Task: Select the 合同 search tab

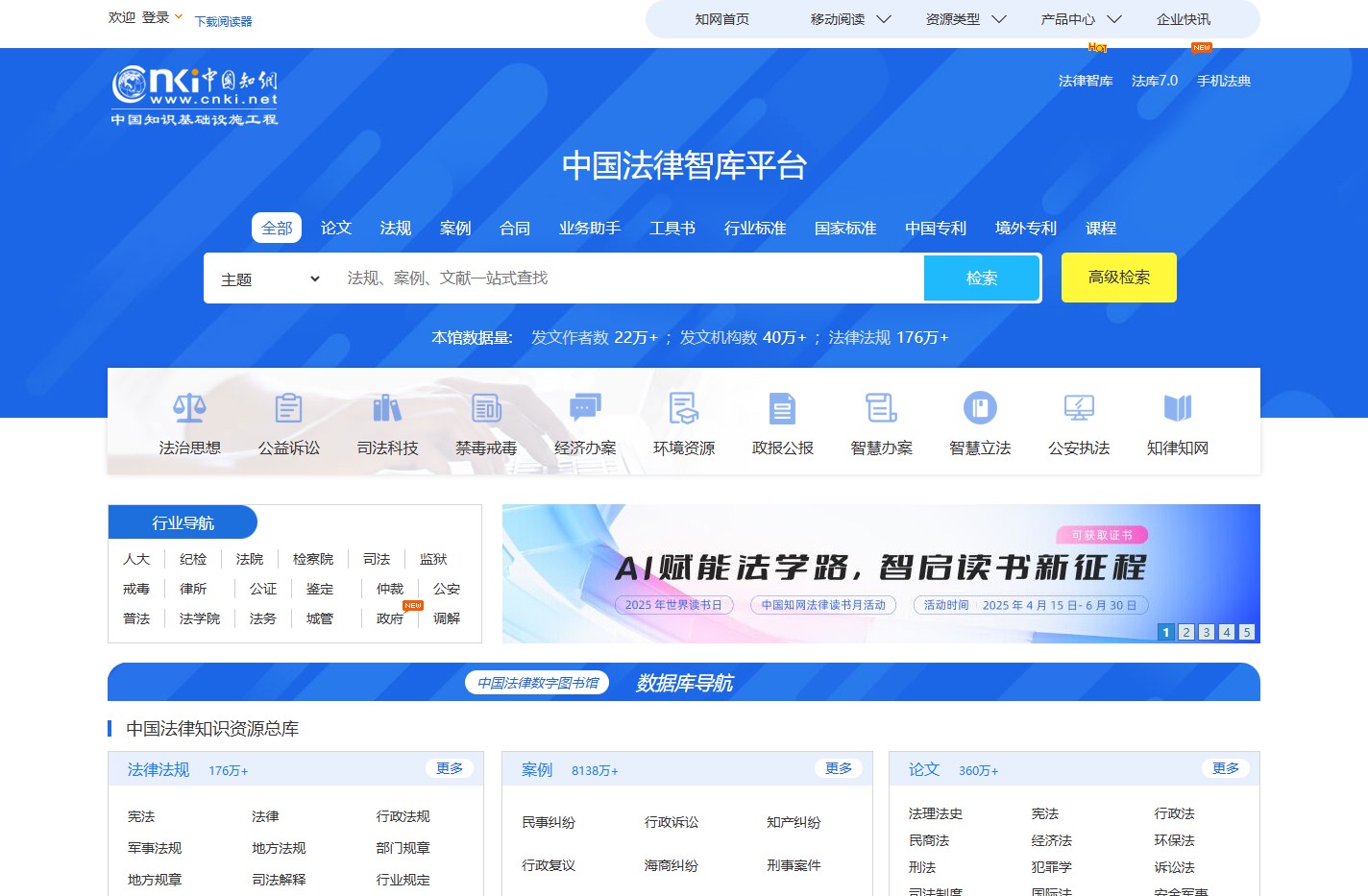Action: [x=515, y=228]
